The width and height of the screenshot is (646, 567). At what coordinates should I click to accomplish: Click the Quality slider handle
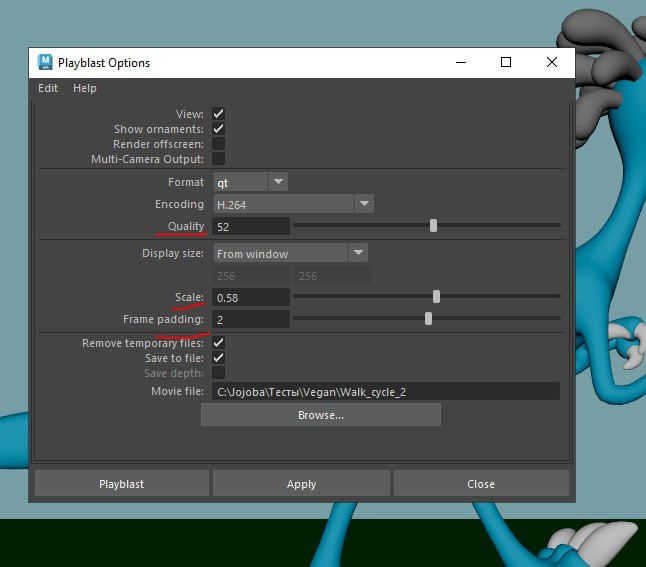click(433, 225)
